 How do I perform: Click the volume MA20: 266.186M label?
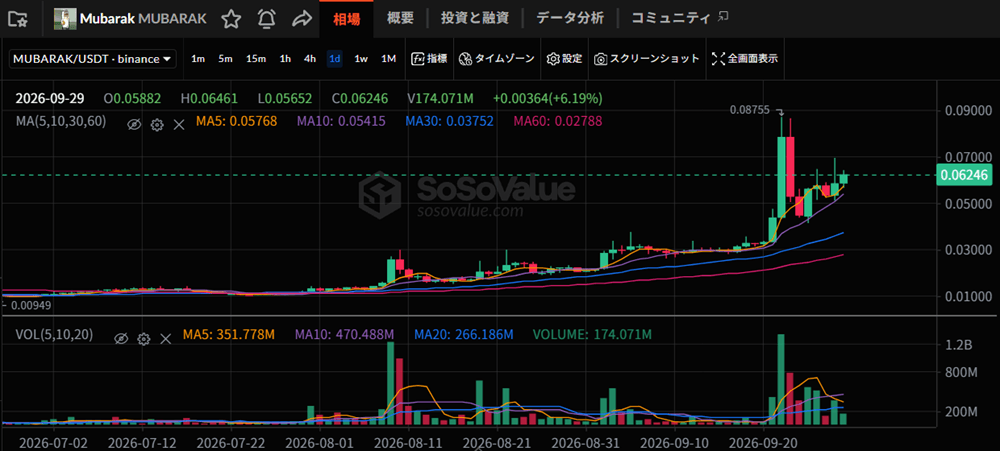[x=464, y=334]
